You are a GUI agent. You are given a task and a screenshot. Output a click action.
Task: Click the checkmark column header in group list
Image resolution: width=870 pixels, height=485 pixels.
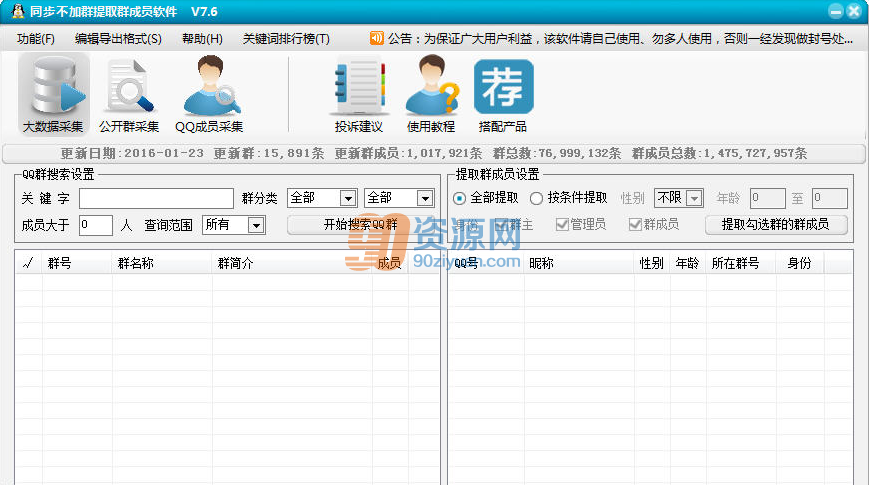[x=28, y=263]
